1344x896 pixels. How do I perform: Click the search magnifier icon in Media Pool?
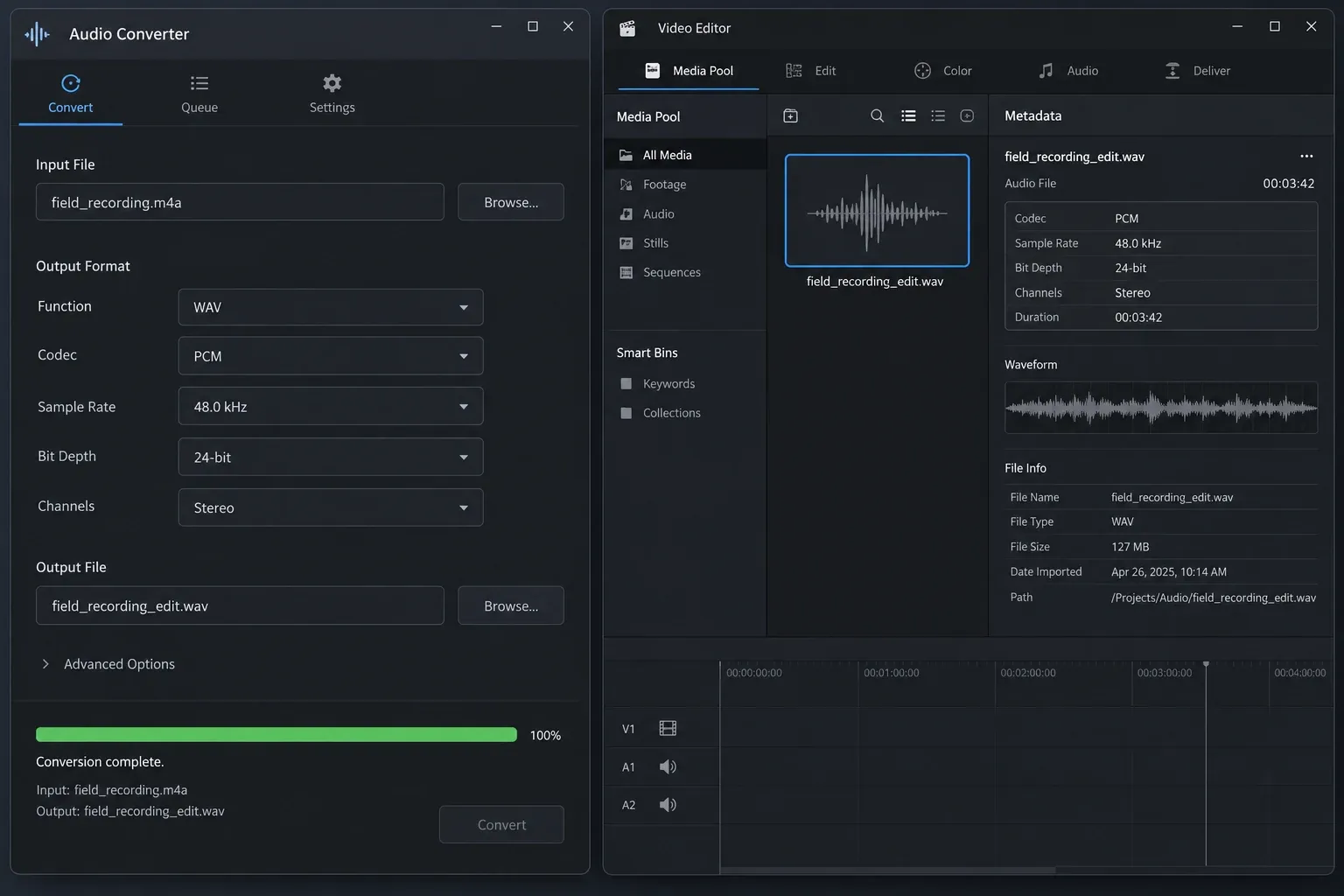[x=877, y=115]
